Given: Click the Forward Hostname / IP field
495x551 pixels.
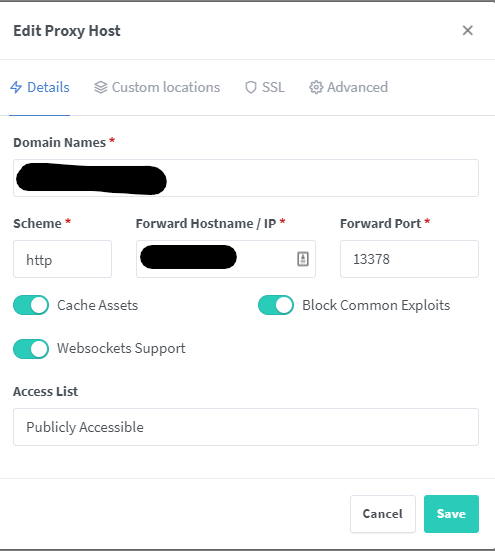Looking at the screenshot, I should pyautogui.click(x=226, y=259).
